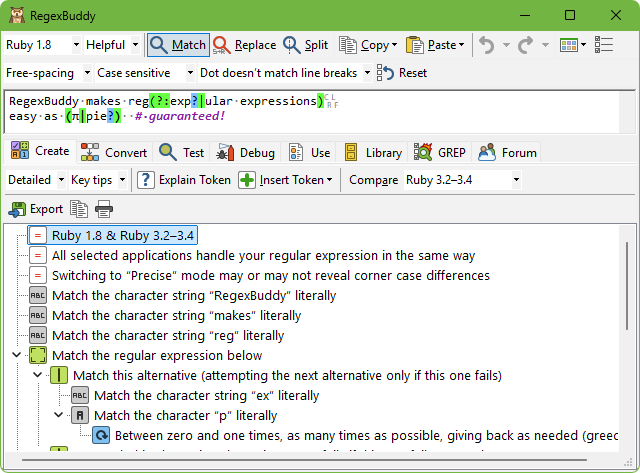Switch to Split mode

(306, 45)
